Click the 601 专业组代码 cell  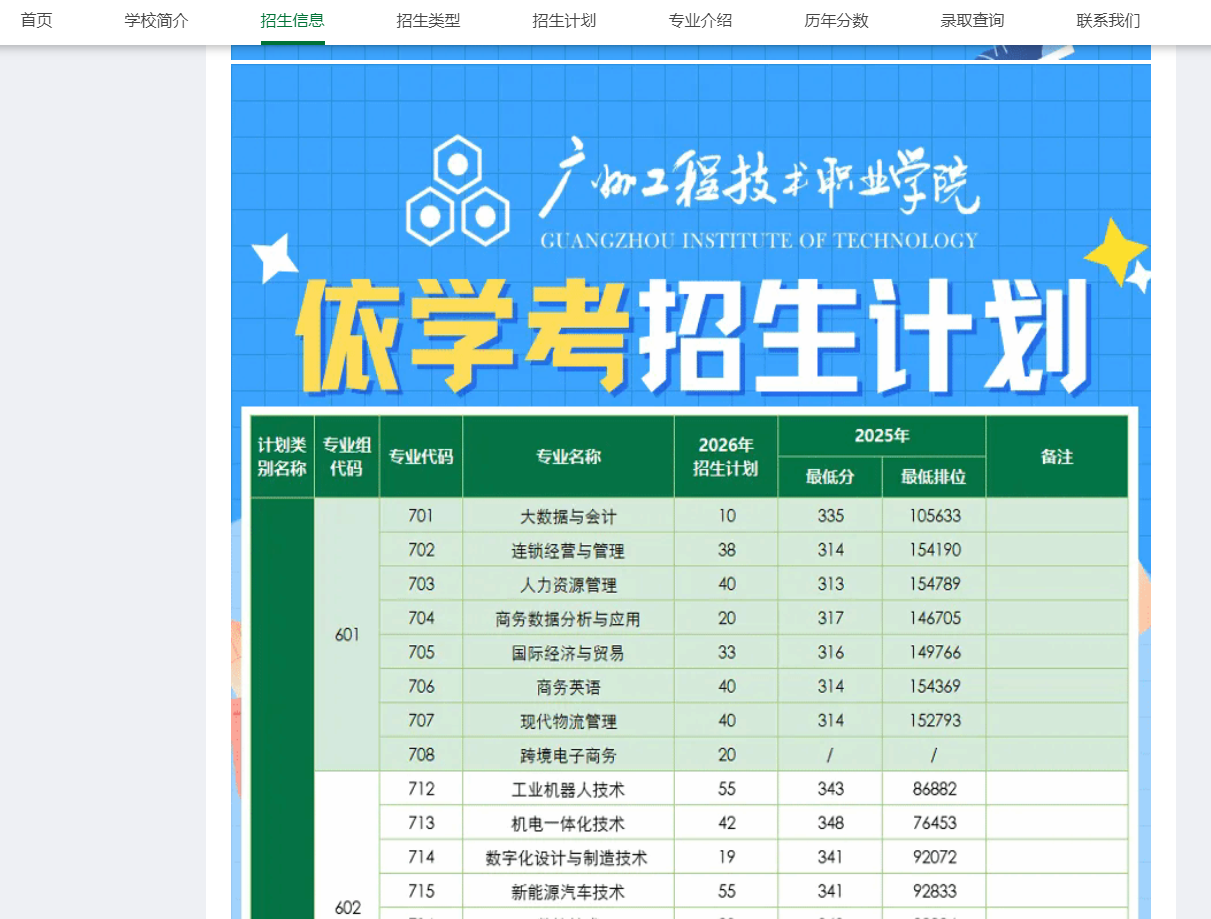(x=346, y=635)
